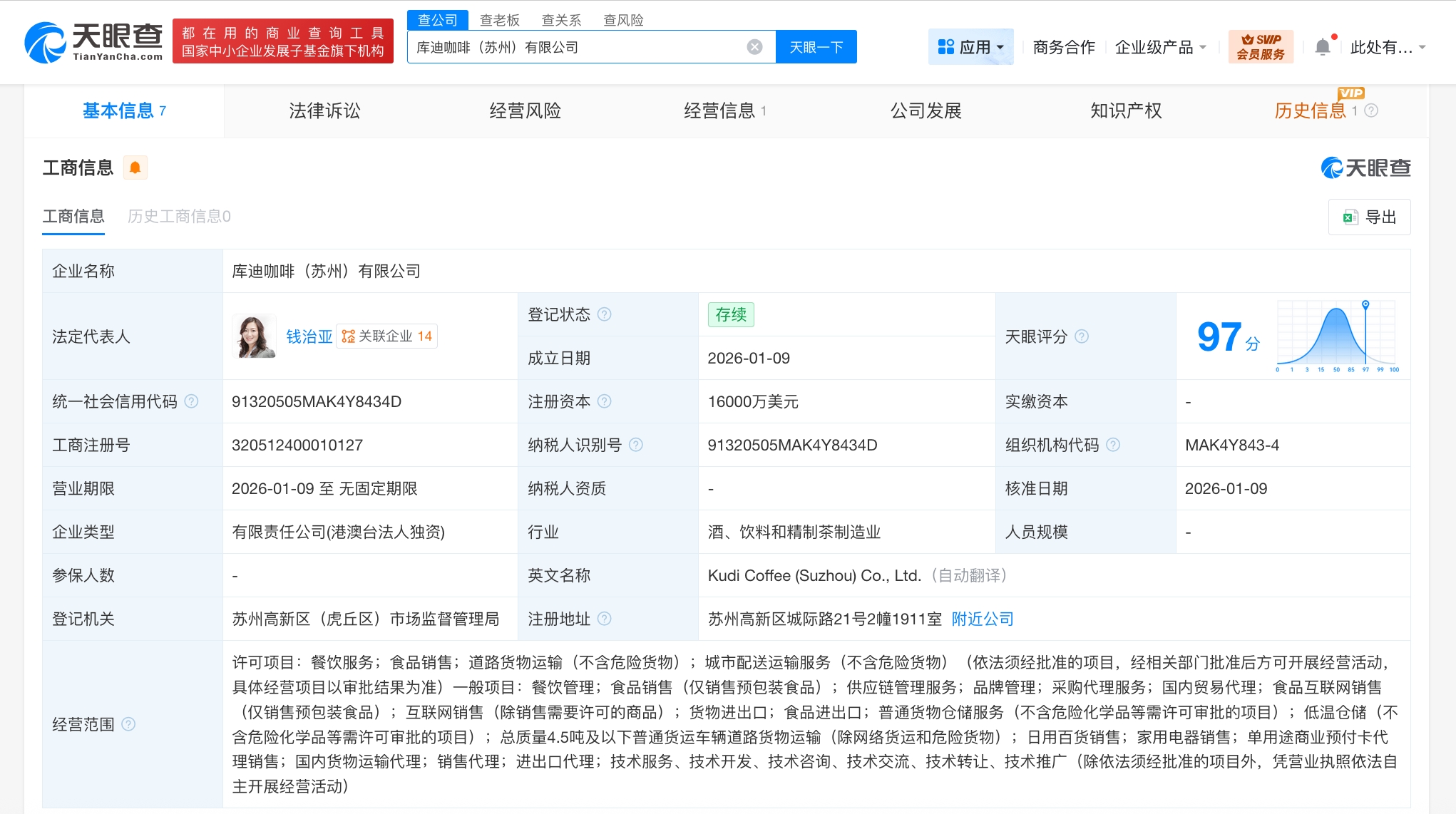Open the notification bell with red badge

pos(1323,45)
